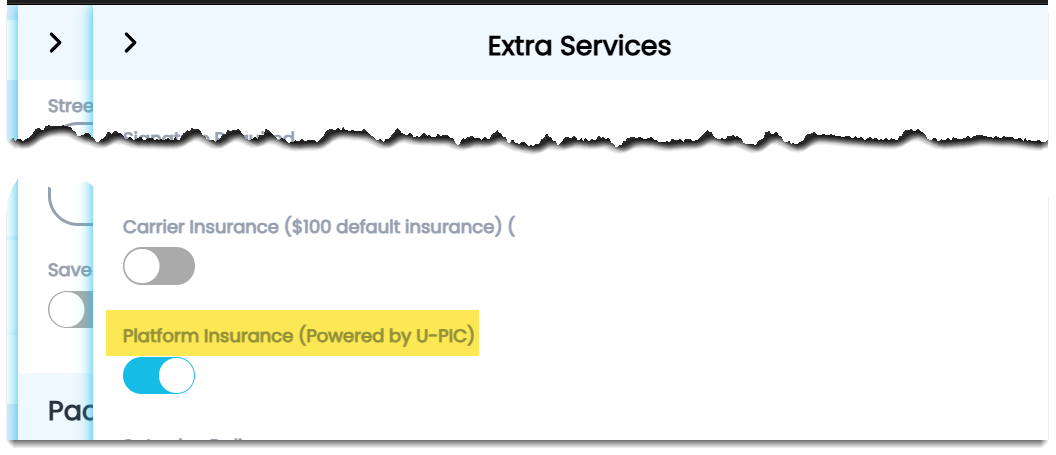This screenshot has width=1056, height=455.
Task: Click the Extra Services panel title
Action: pos(579,45)
